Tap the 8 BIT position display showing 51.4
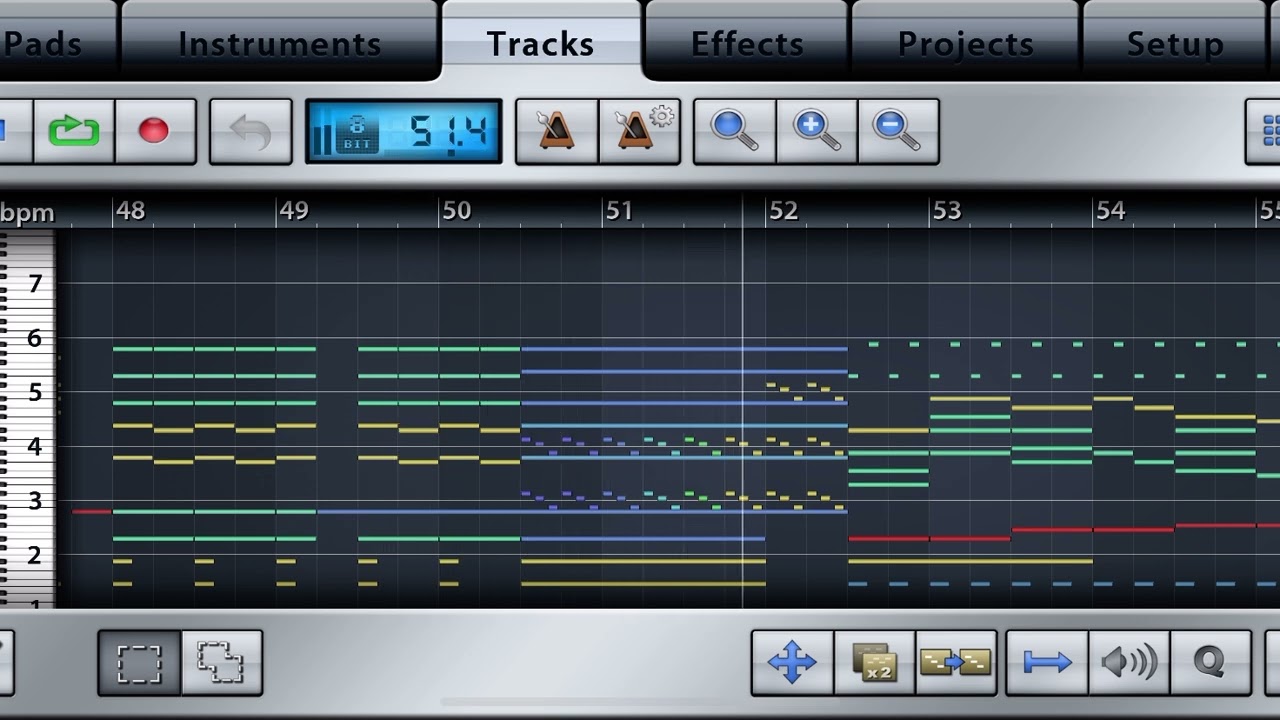This screenshot has width=1280, height=720. (404, 131)
